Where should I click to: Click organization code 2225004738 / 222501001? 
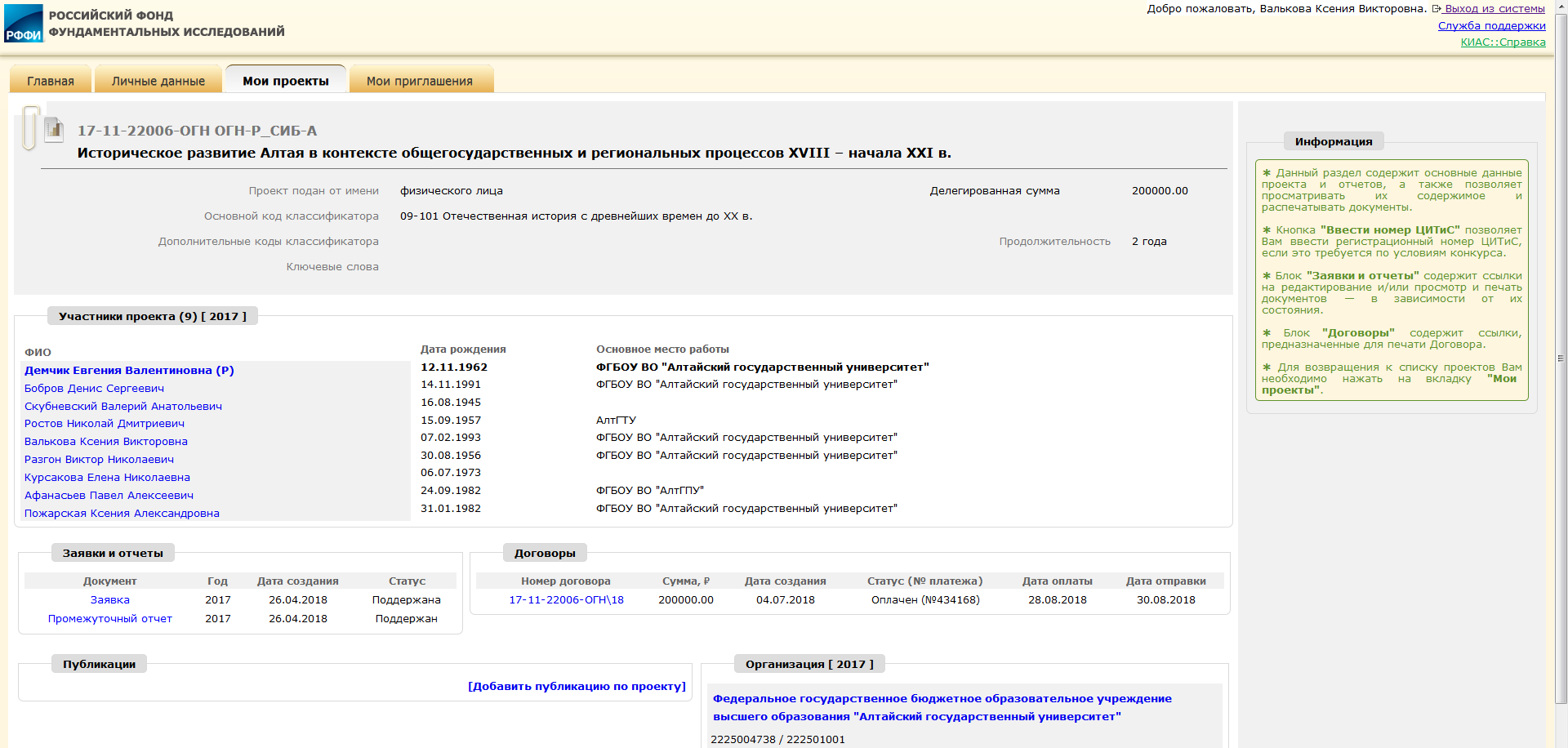coord(777,739)
